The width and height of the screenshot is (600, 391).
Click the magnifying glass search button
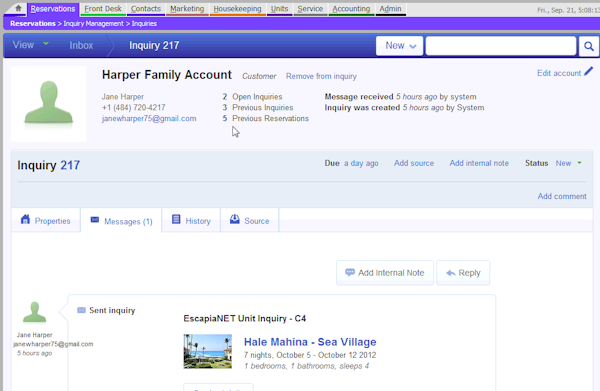point(589,46)
